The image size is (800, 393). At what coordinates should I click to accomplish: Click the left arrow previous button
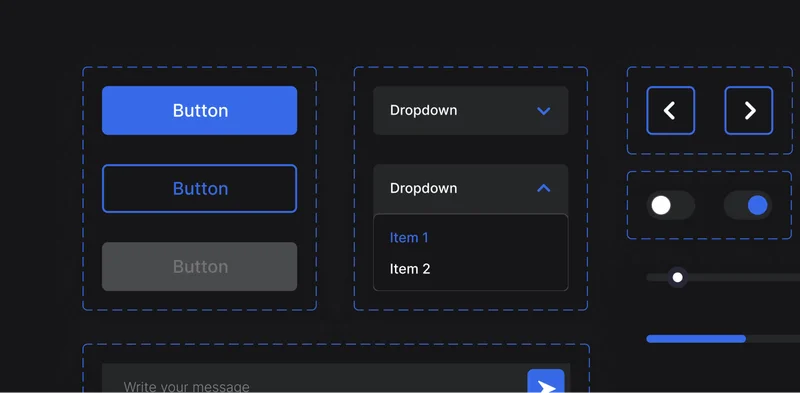click(x=670, y=110)
